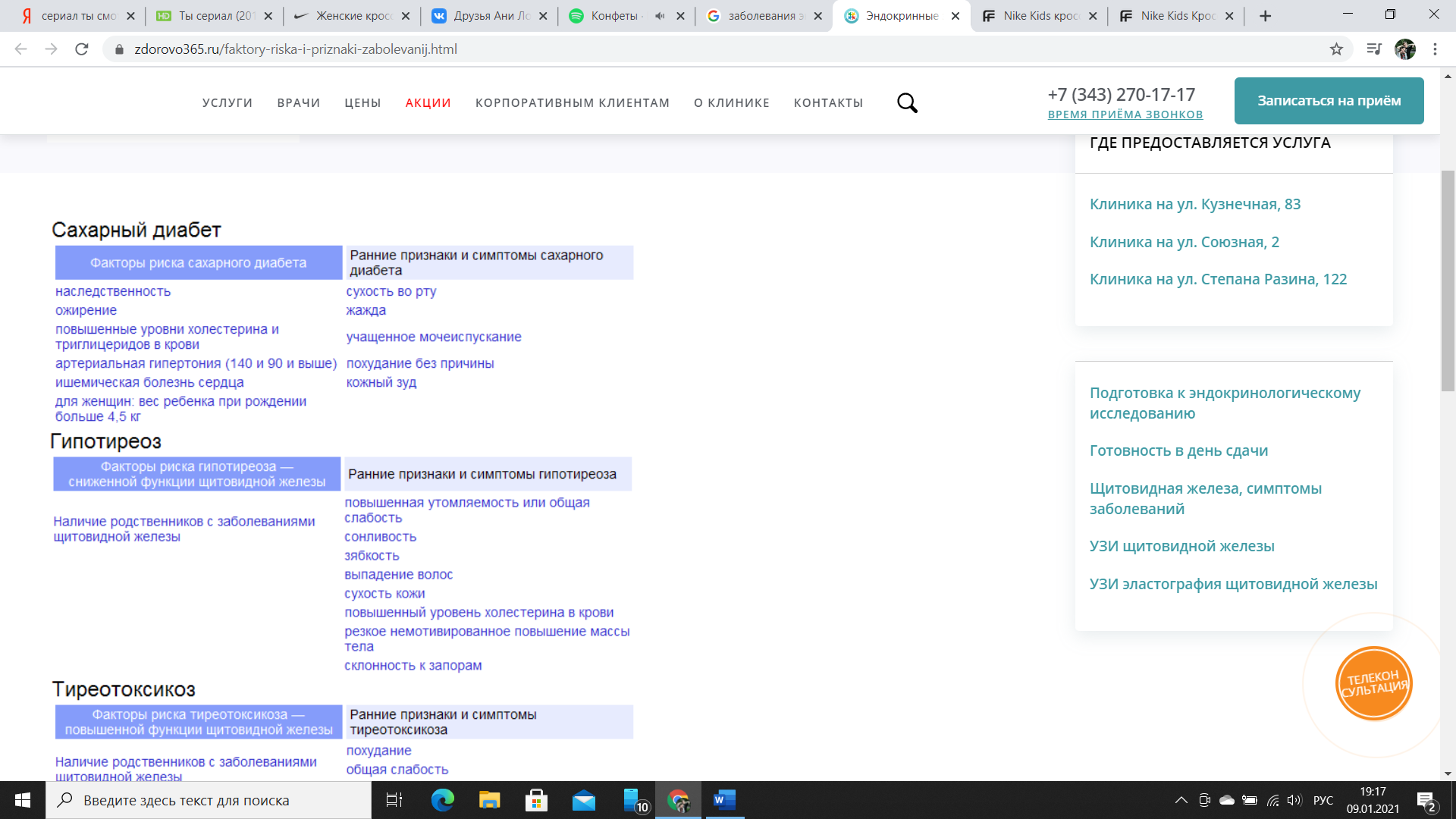Open Chrome icon on the taskbar
Screen dimensions: 1456x819
point(678,800)
